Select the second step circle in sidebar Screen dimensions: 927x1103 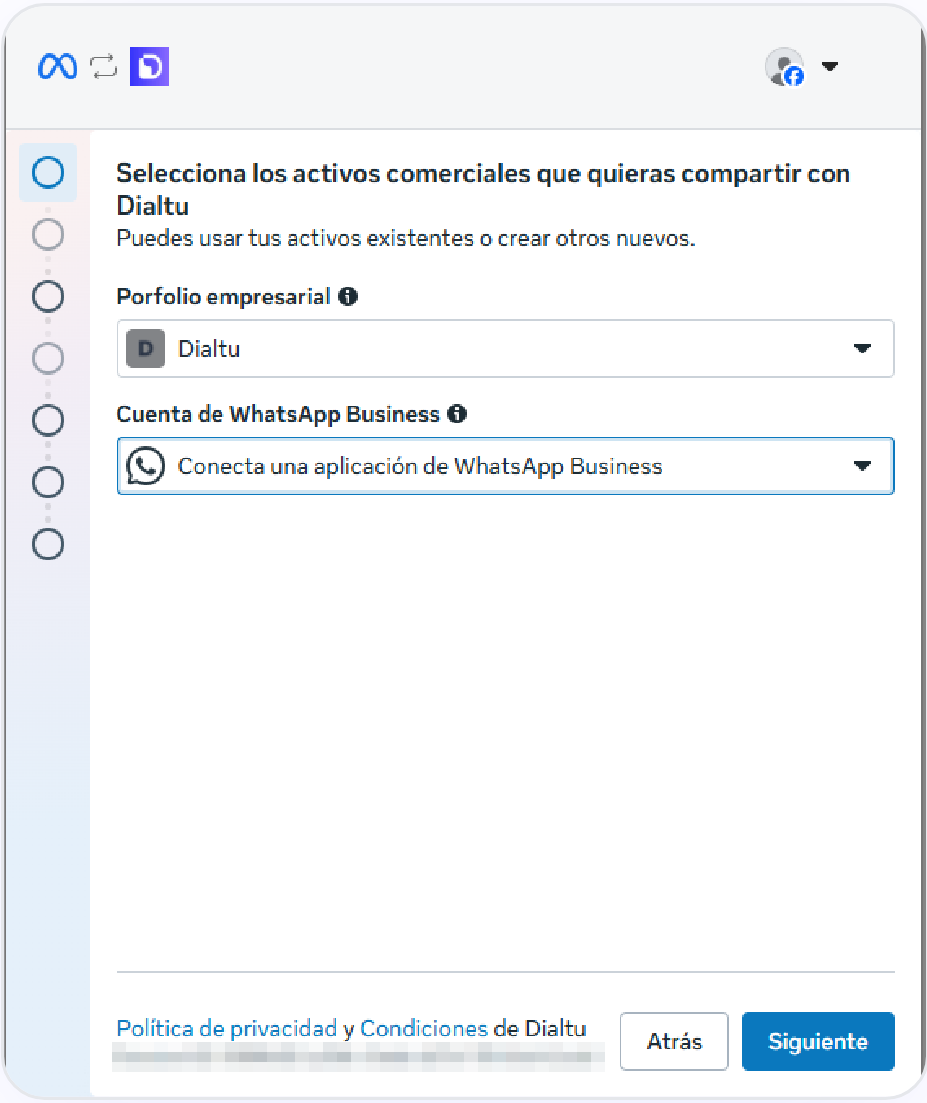tap(48, 234)
